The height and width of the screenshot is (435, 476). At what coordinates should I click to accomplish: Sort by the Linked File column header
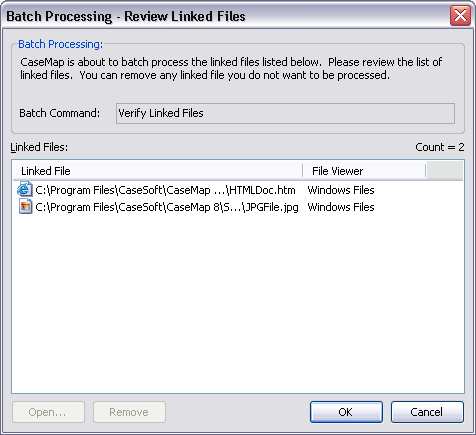point(158,171)
